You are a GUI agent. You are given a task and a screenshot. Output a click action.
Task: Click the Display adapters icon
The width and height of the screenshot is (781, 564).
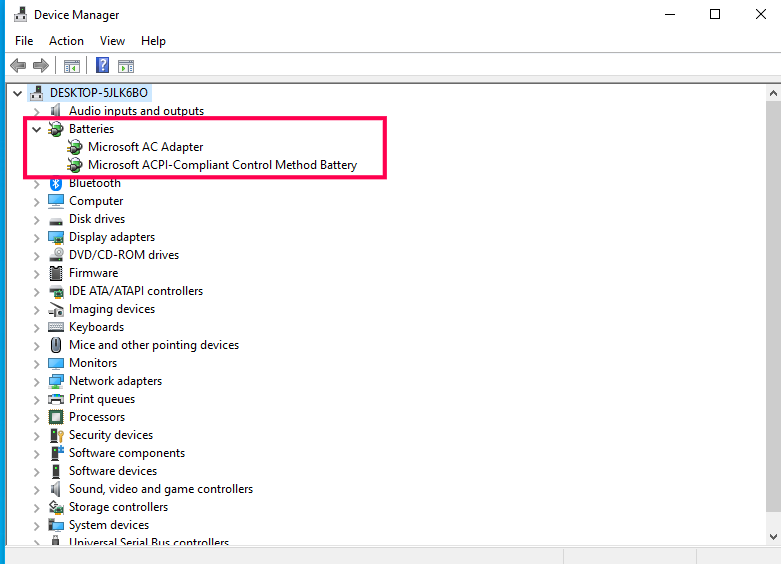click(x=56, y=237)
